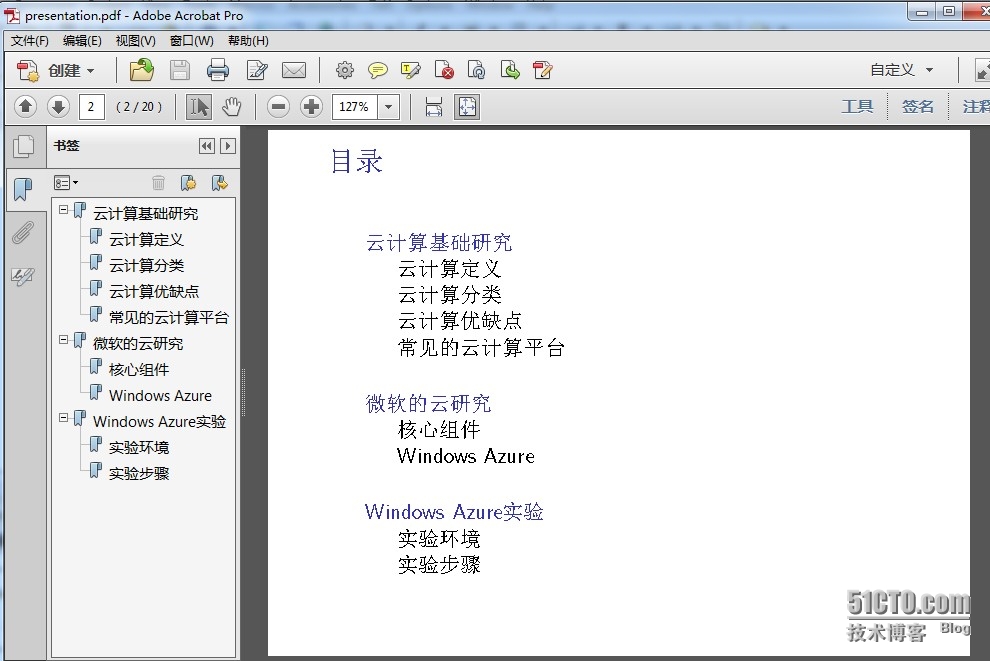Image resolution: width=990 pixels, height=661 pixels.
Task: Select the Windows Azure bookmark
Action: [x=160, y=395]
